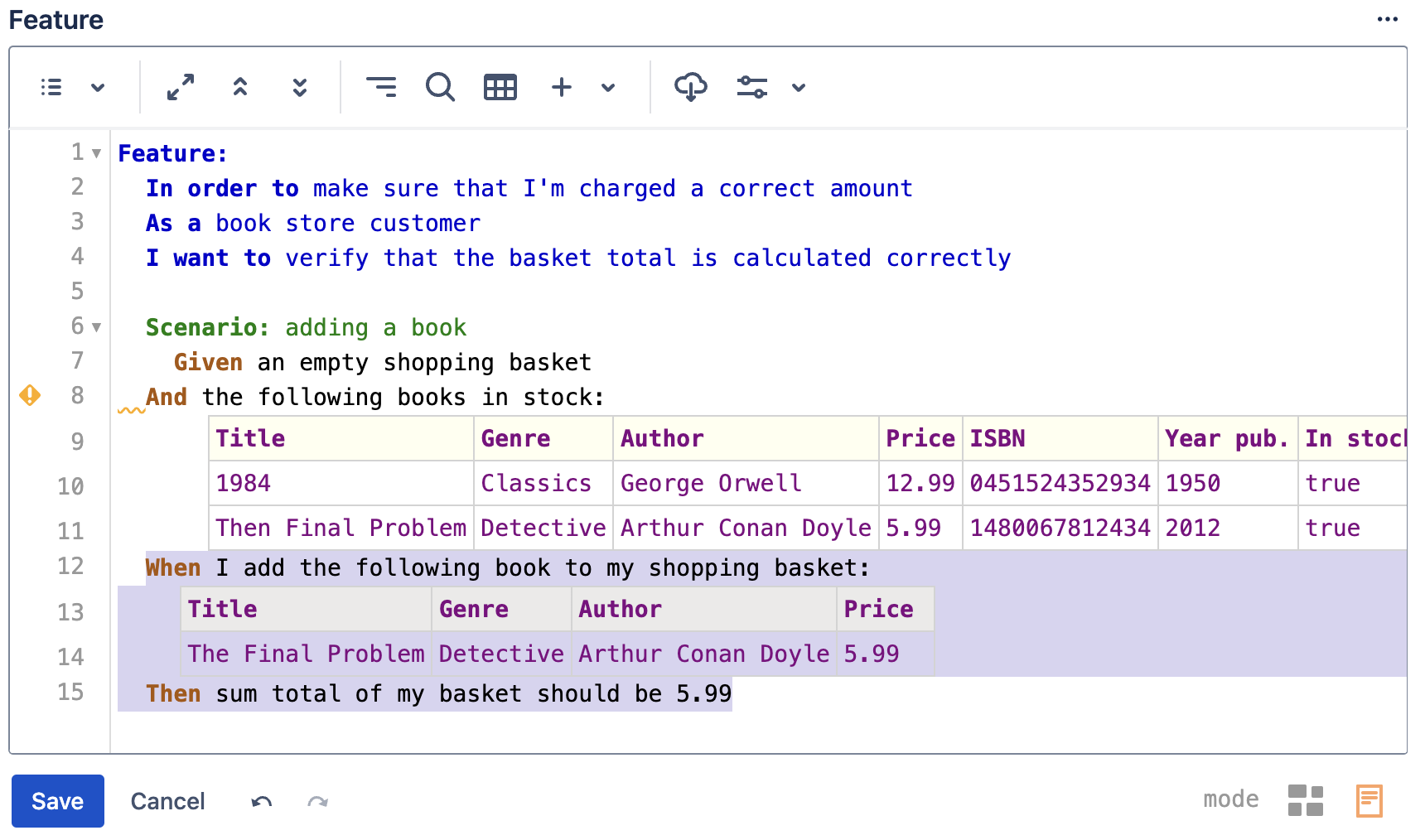1425x840 pixels.
Task: Open the three-dot more options menu
Action: (1388, 19)
